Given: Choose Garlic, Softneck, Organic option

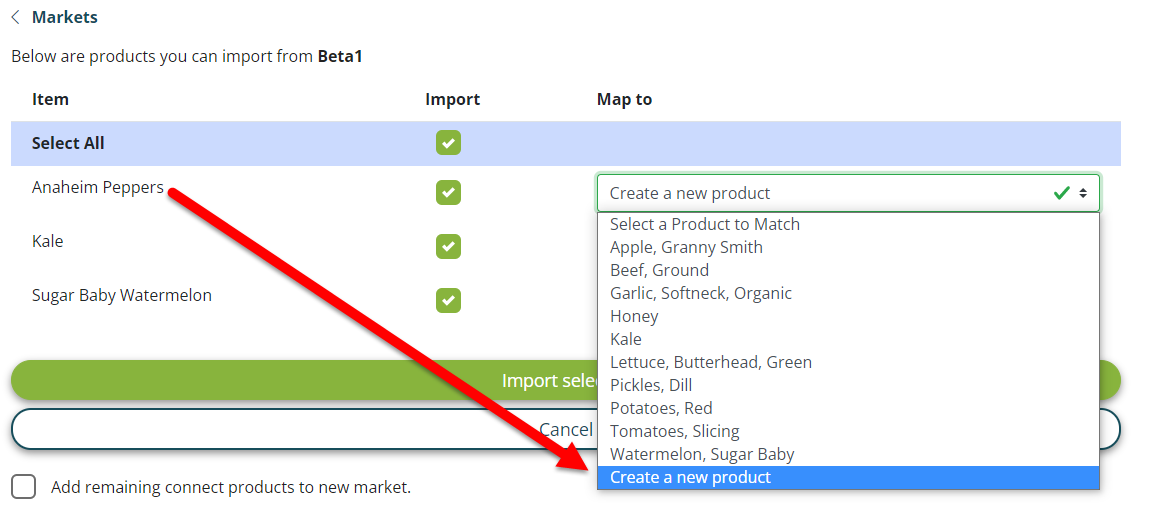Looking at the screenshot, I should coord(700,293).
